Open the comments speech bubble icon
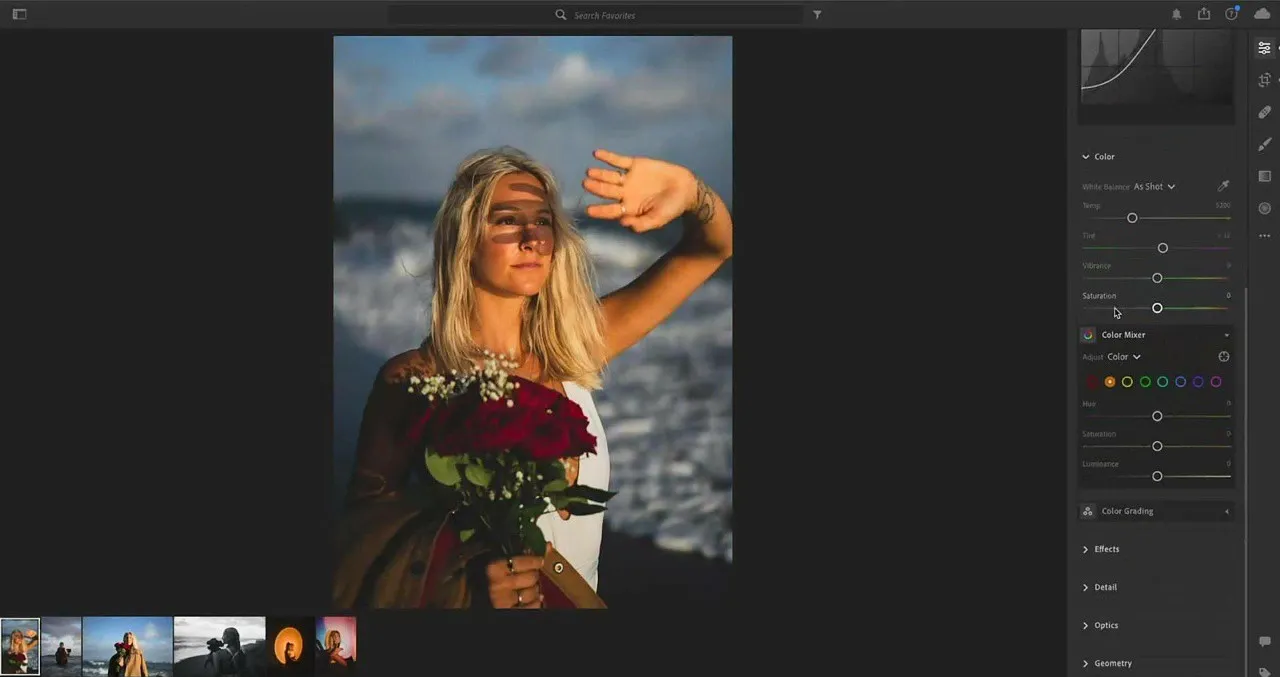 click(x=1264, y=641)
